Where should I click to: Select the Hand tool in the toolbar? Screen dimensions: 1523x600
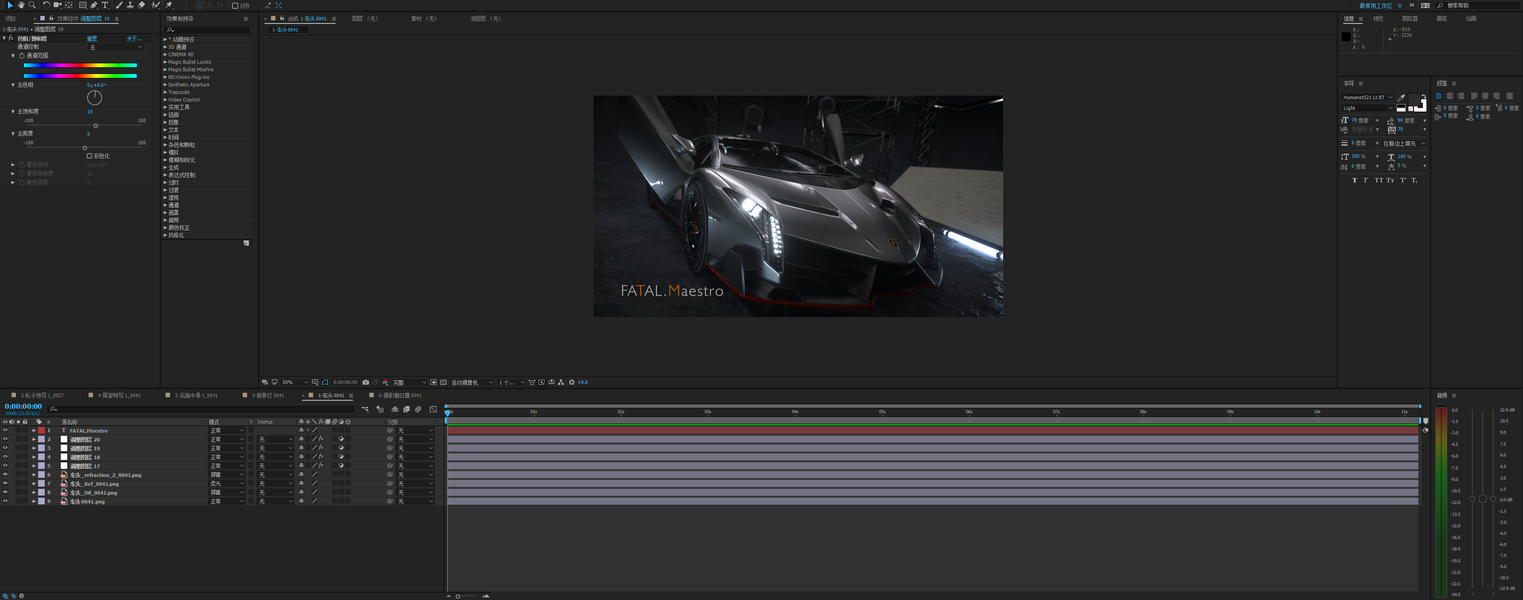(21, 5)
